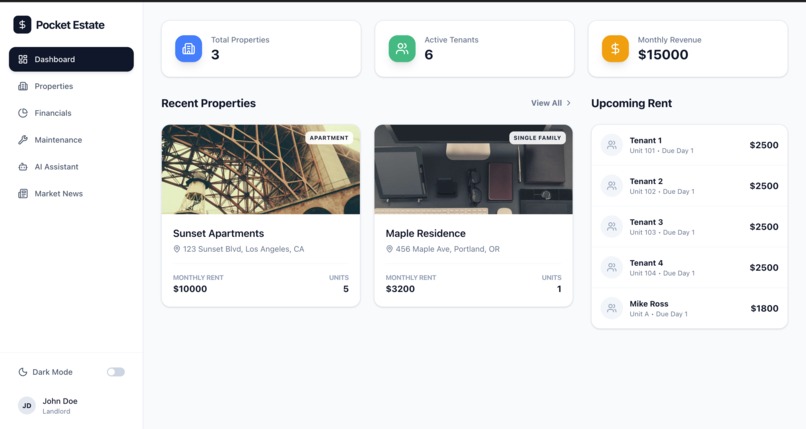This screenshot has width=806, height=429.
Task: Click the Market News newspaper icon
Action: (x=23, y=194)
